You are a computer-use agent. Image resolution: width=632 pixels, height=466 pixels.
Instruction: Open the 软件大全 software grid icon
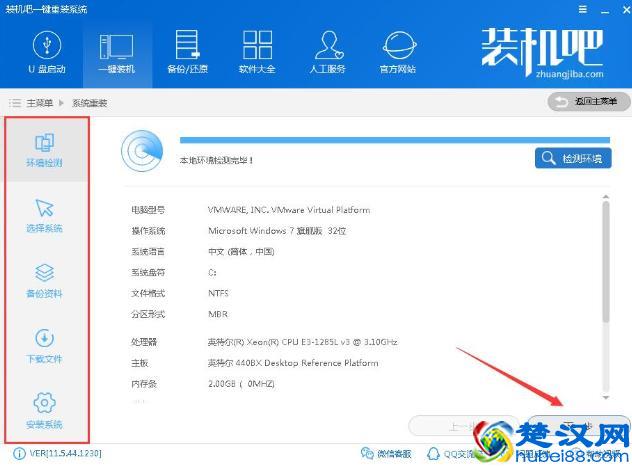258,52
